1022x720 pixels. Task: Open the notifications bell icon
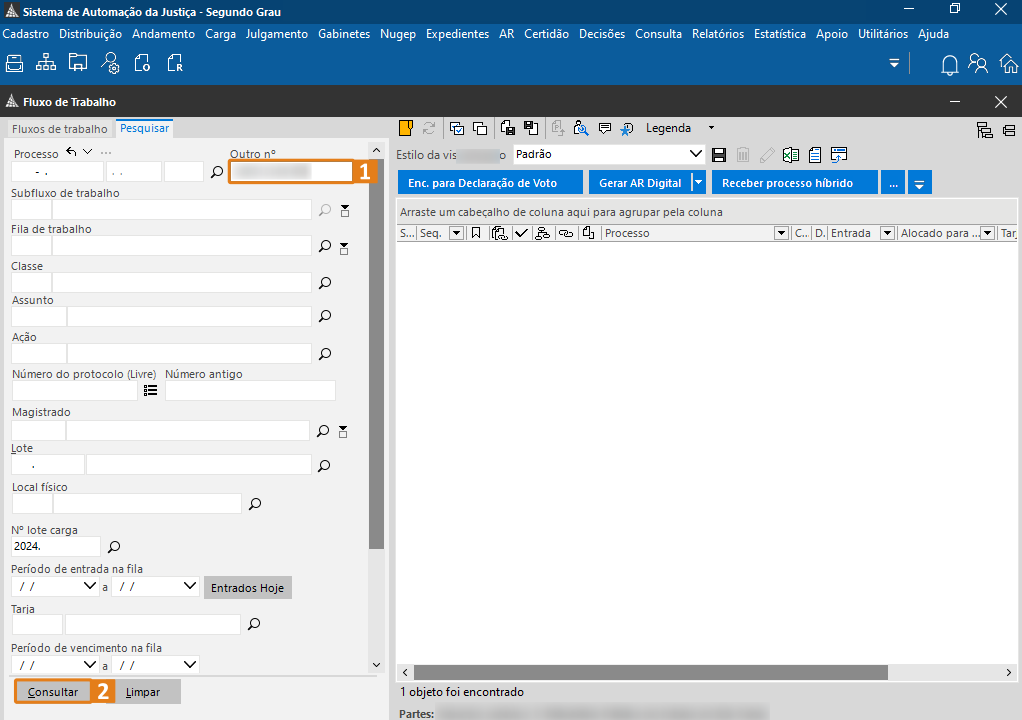[x=949, y=65]
